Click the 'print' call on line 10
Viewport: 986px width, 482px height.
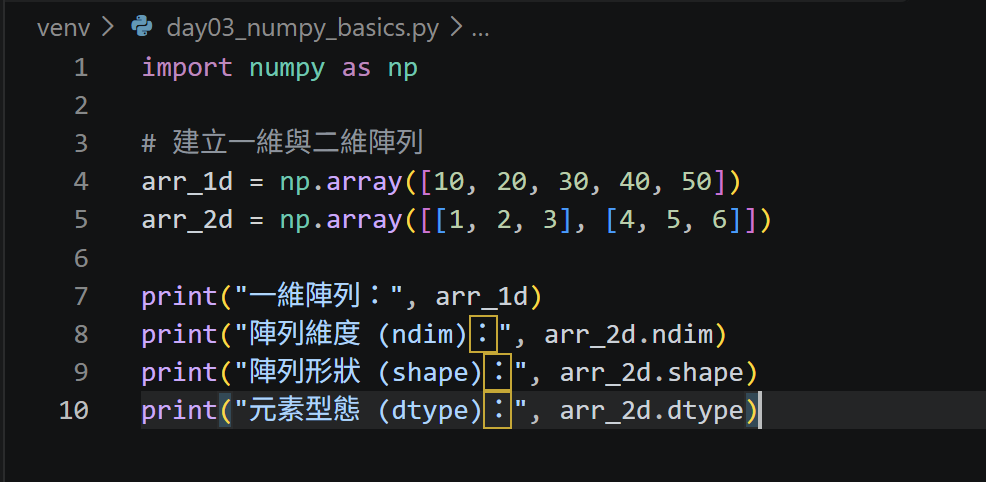tap(180, 411)
